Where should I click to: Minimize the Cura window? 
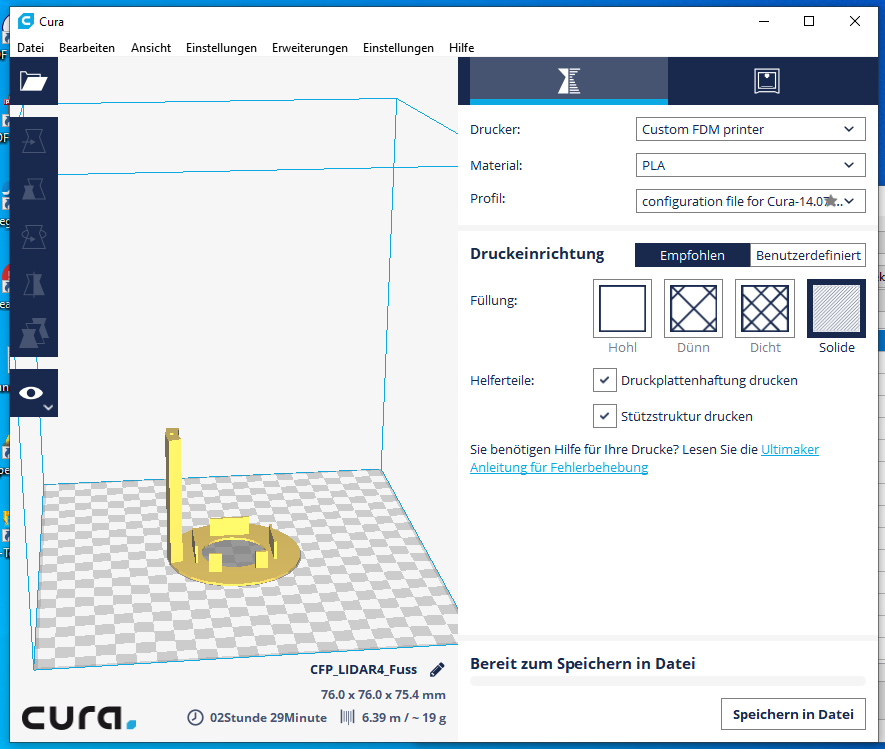pyautogui.click(x=764, y=21)
